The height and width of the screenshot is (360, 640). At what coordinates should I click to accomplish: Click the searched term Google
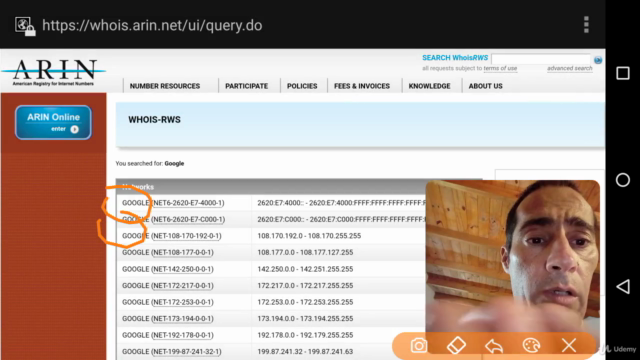(x=174, y=164)
